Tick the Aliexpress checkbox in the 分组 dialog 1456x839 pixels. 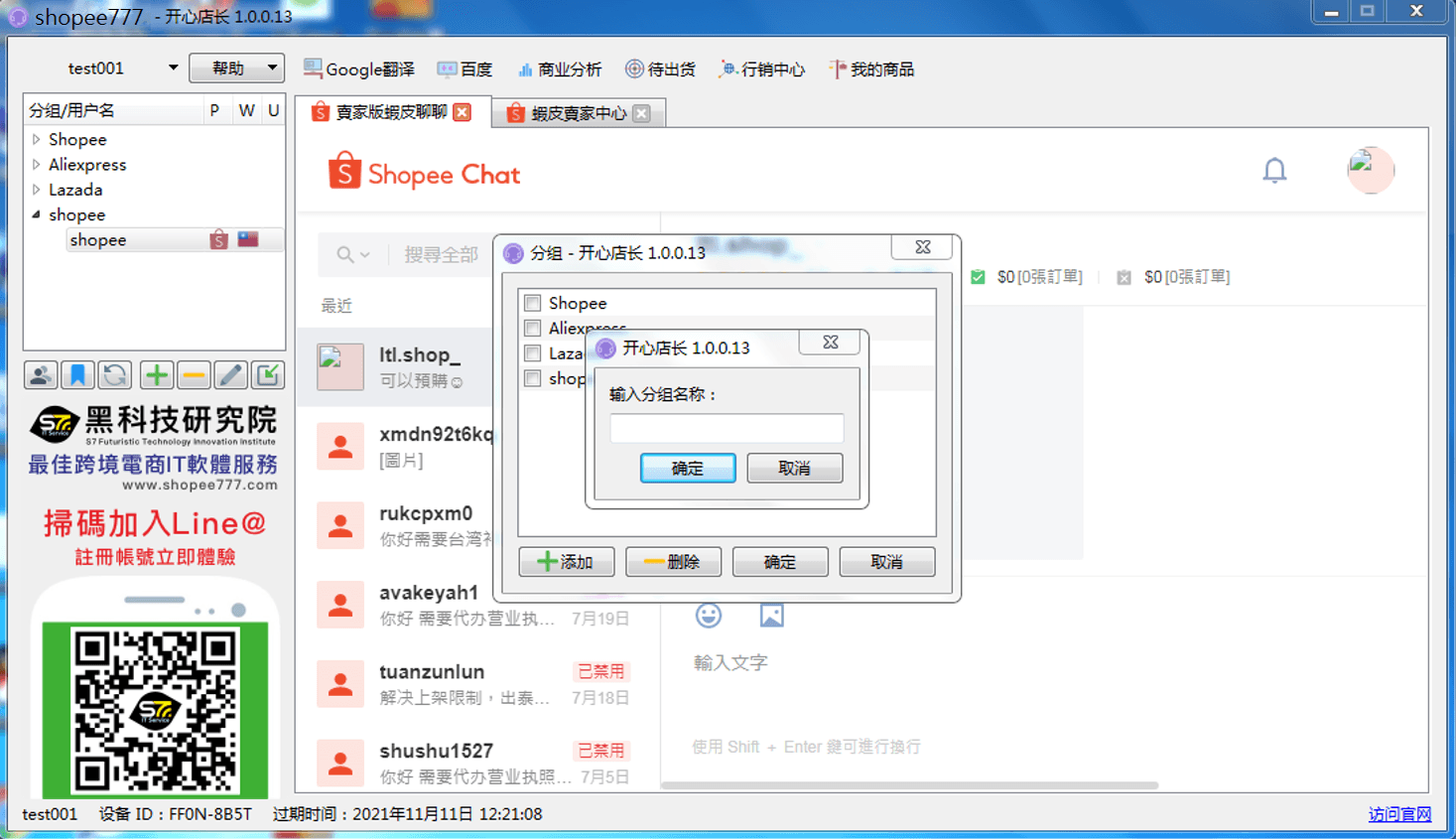coord(533,328)
